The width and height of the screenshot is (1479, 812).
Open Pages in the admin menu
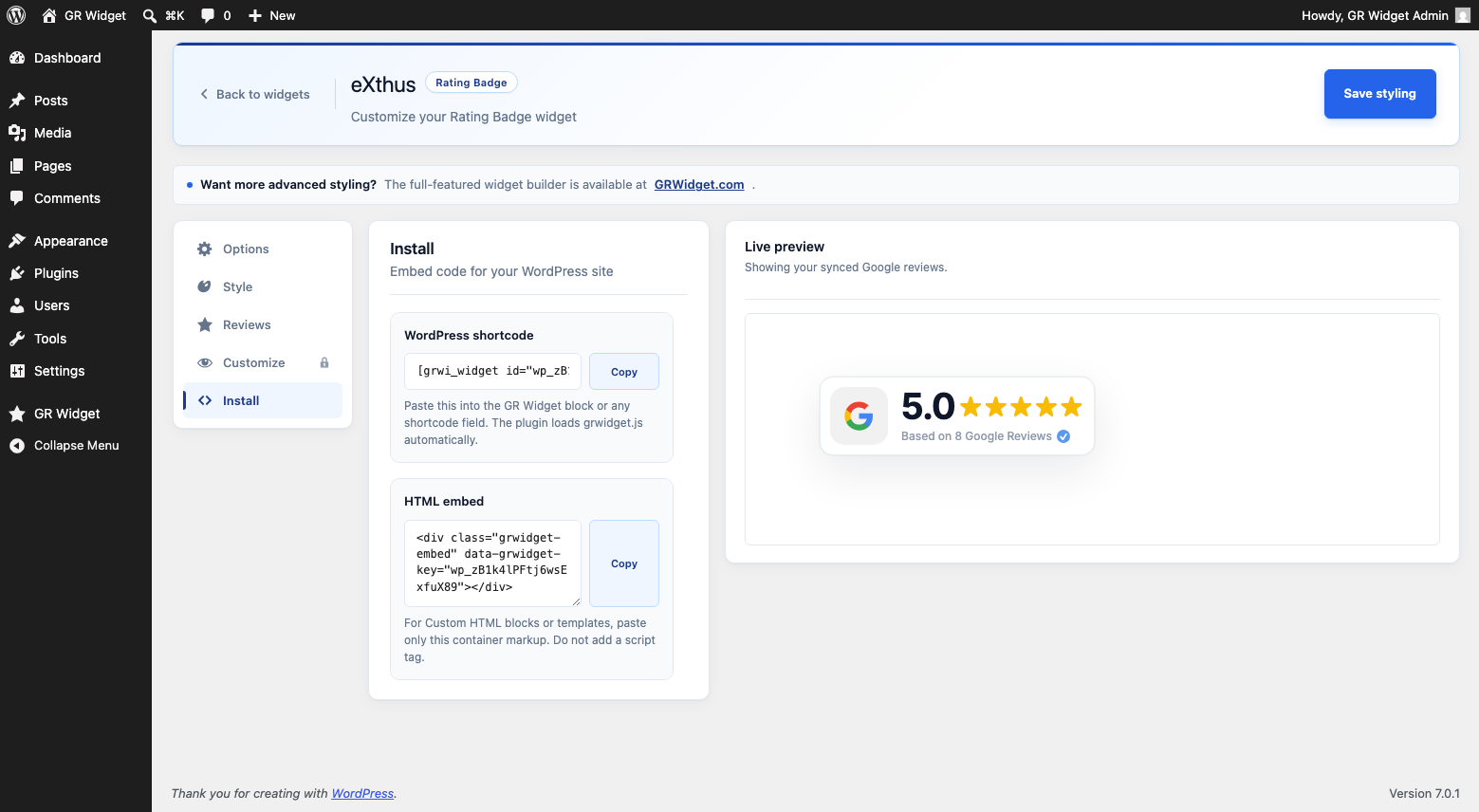76,166
